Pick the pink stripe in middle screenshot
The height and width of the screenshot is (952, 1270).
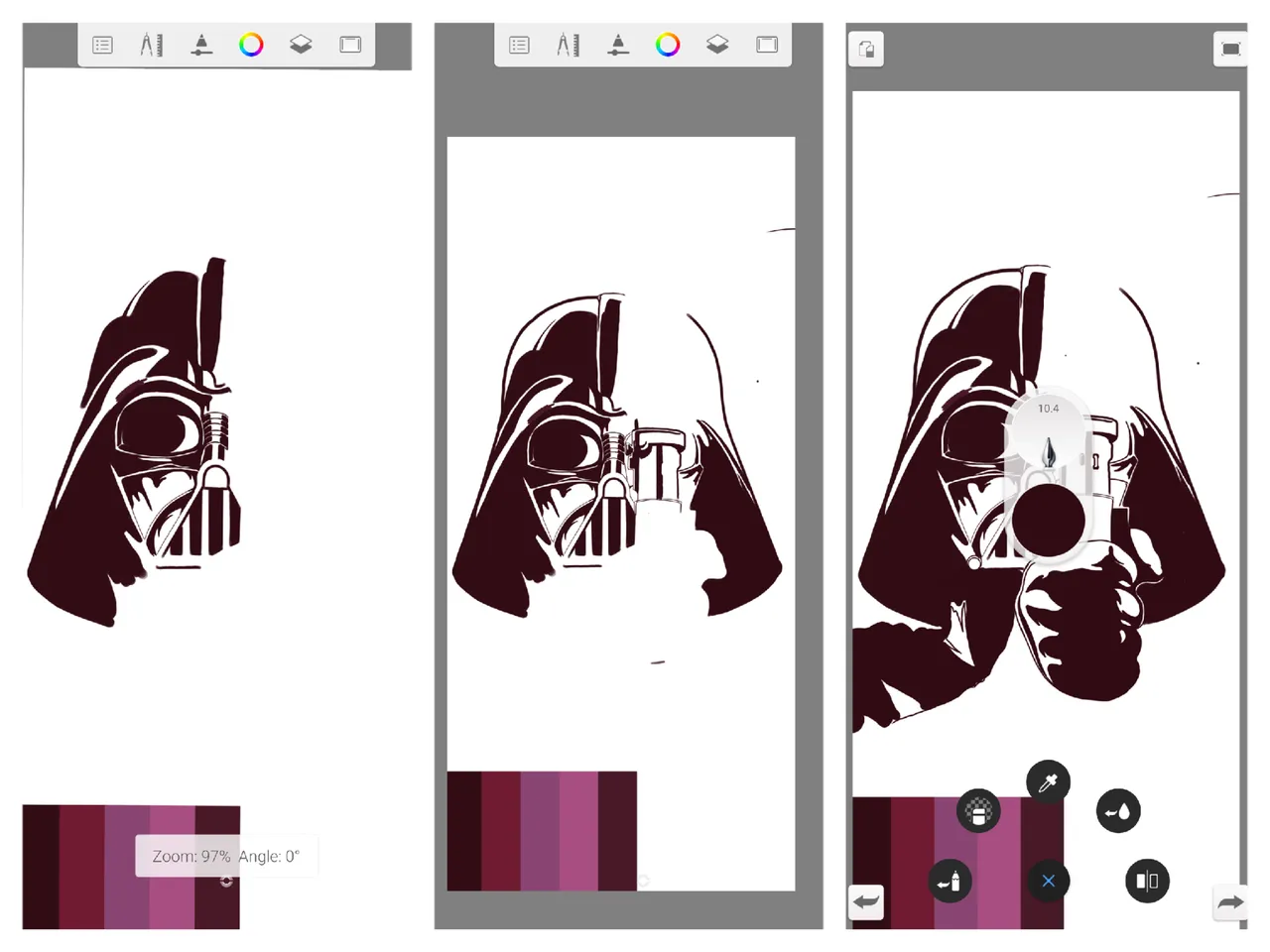click(x=579, y=831)
